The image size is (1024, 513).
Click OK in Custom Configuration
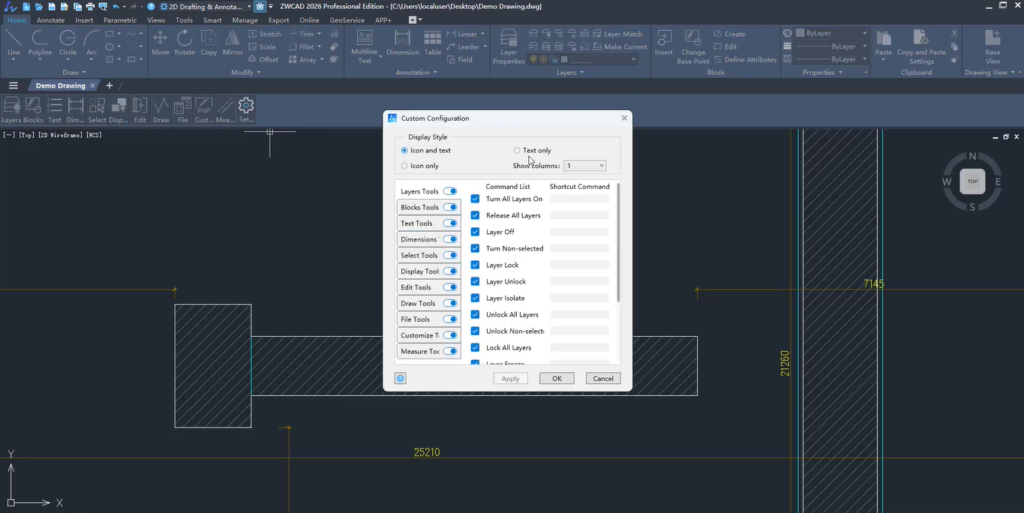click(x=556, y=379)
